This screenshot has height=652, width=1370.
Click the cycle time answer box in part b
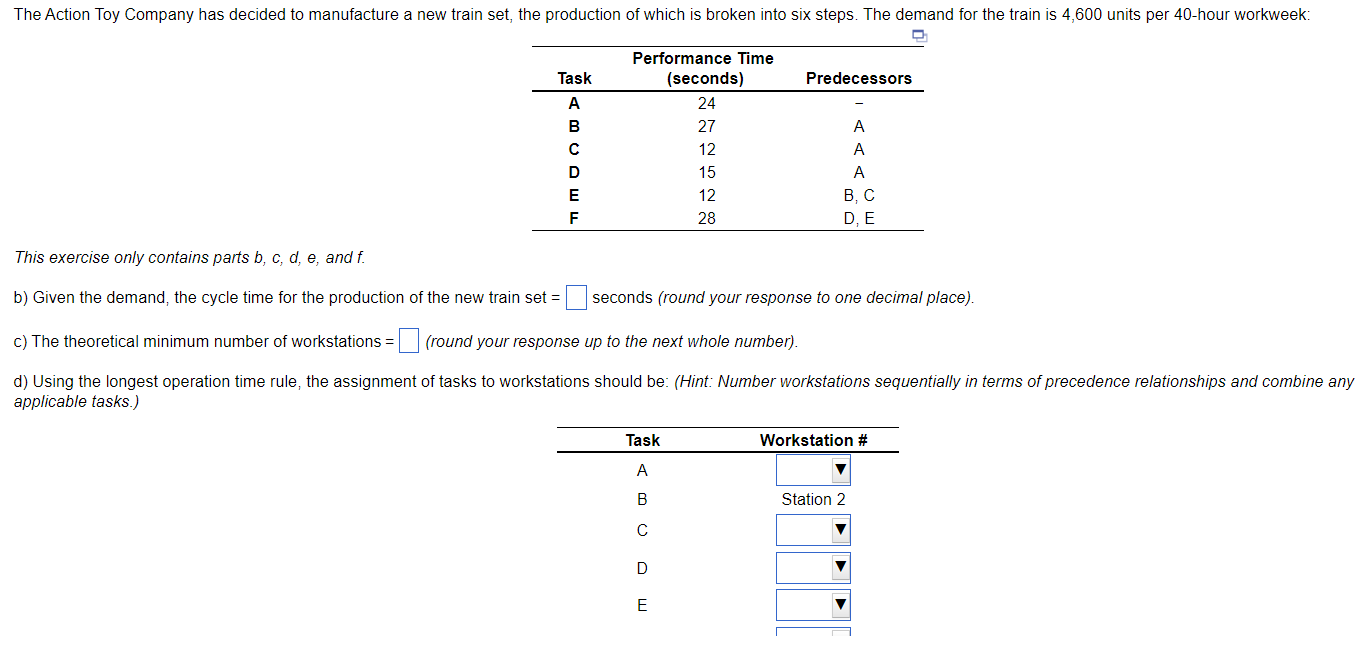(575, 297)
